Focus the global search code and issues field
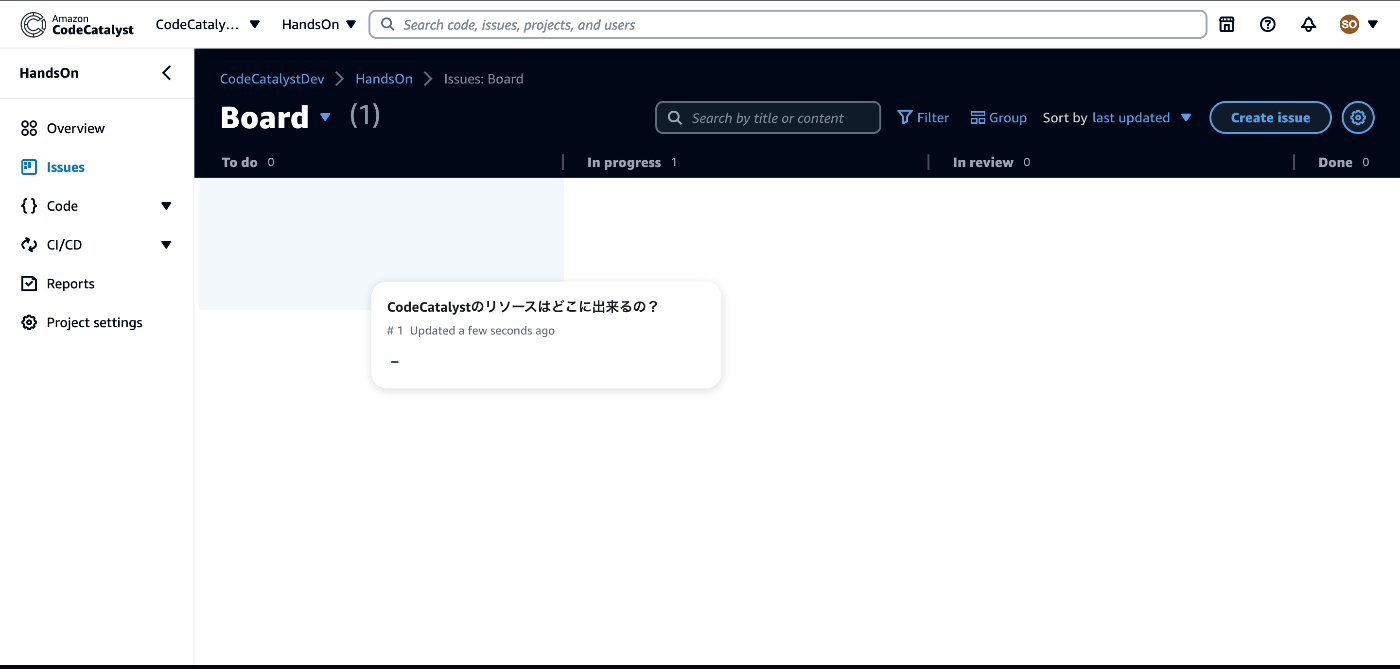Screen dimensions: 1400x669 point(788,24)
